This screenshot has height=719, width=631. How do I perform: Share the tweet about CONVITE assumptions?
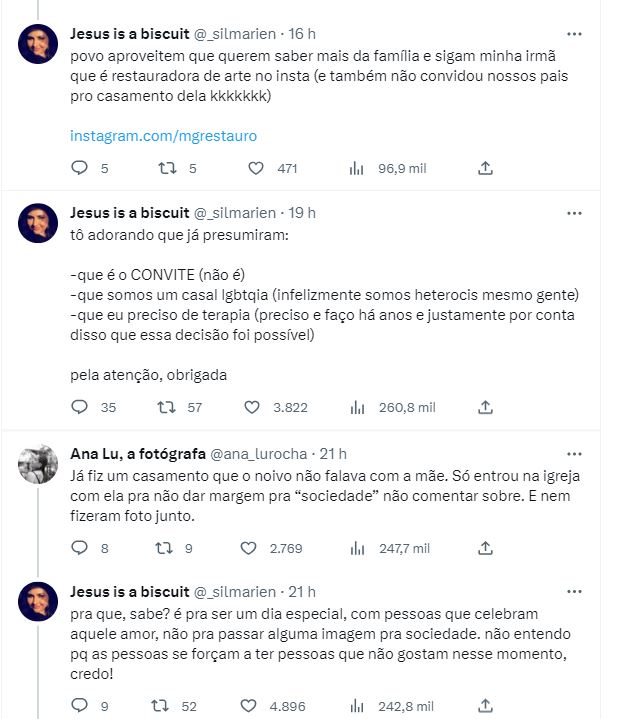pos(485,407)
